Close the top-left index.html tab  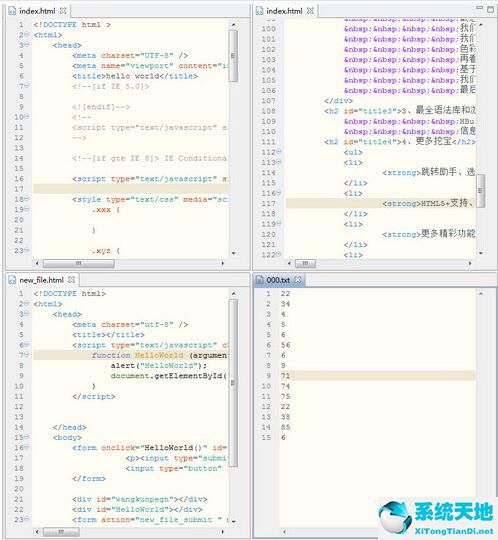click(x=63, y=11)
